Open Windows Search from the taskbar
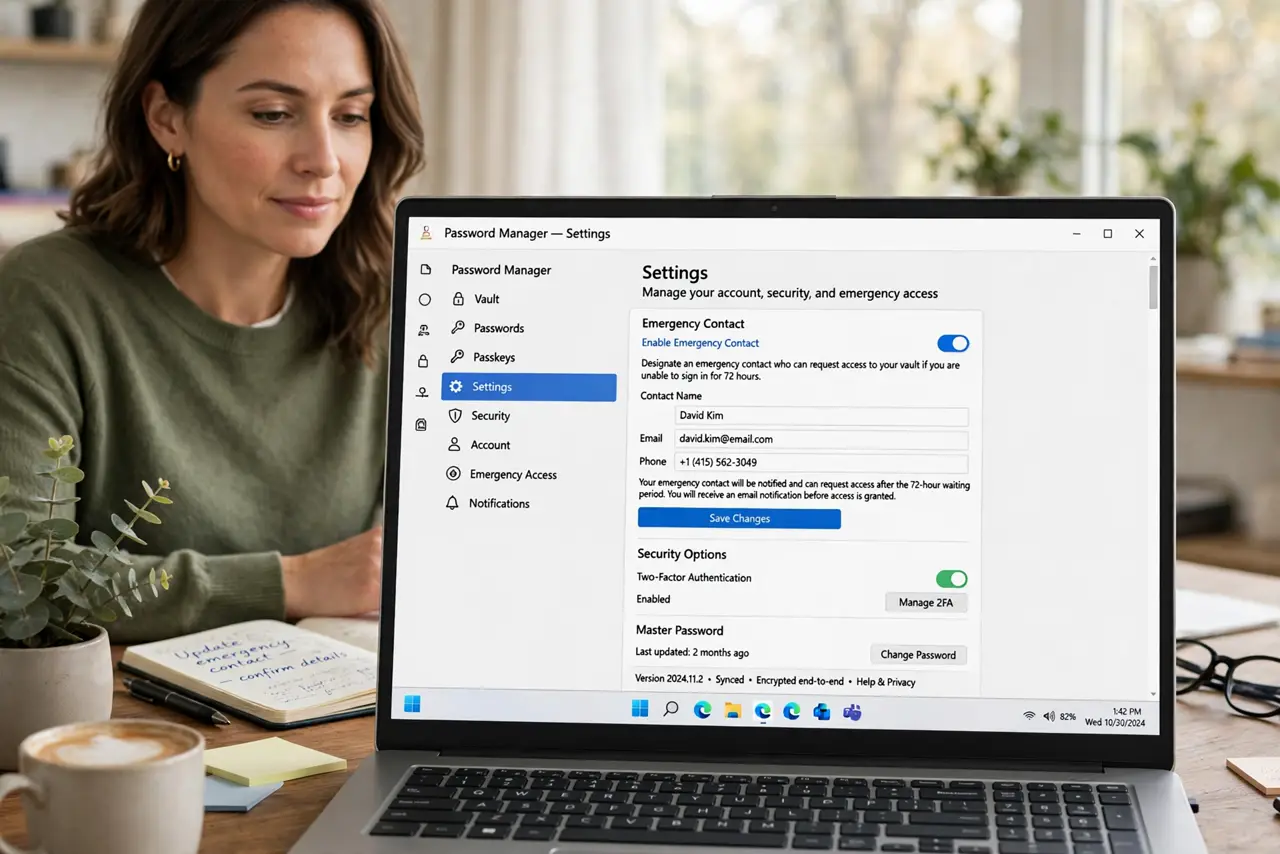 671,709
